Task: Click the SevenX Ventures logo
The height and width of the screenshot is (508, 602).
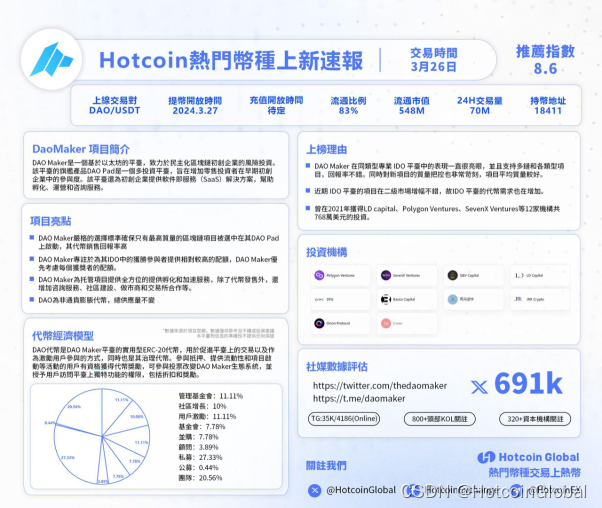Action: pyautogui.click(x=386, y=275)
